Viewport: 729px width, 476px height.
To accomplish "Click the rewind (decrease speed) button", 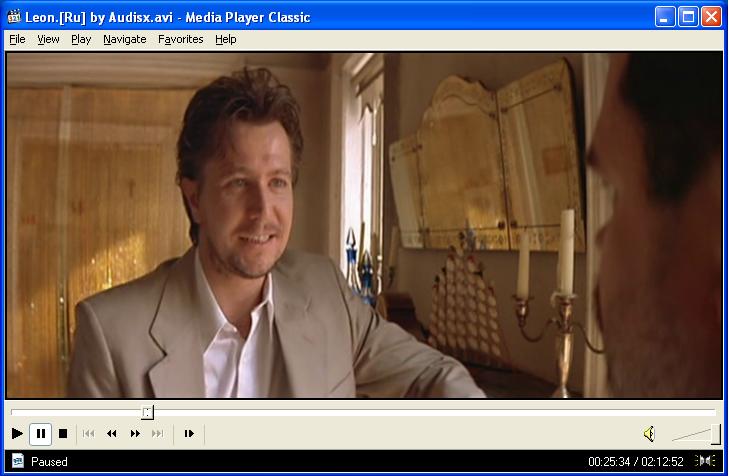I will tap(112, 434).
